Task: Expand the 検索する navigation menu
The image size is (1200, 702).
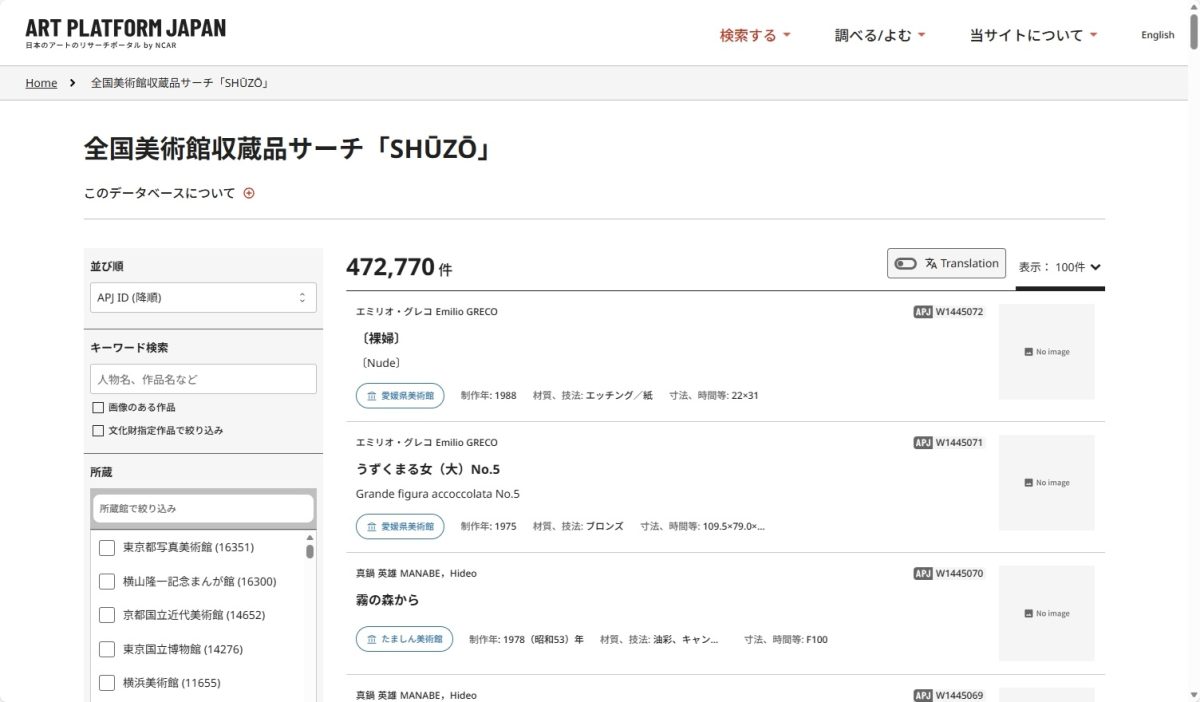Action: click(755, 35)
